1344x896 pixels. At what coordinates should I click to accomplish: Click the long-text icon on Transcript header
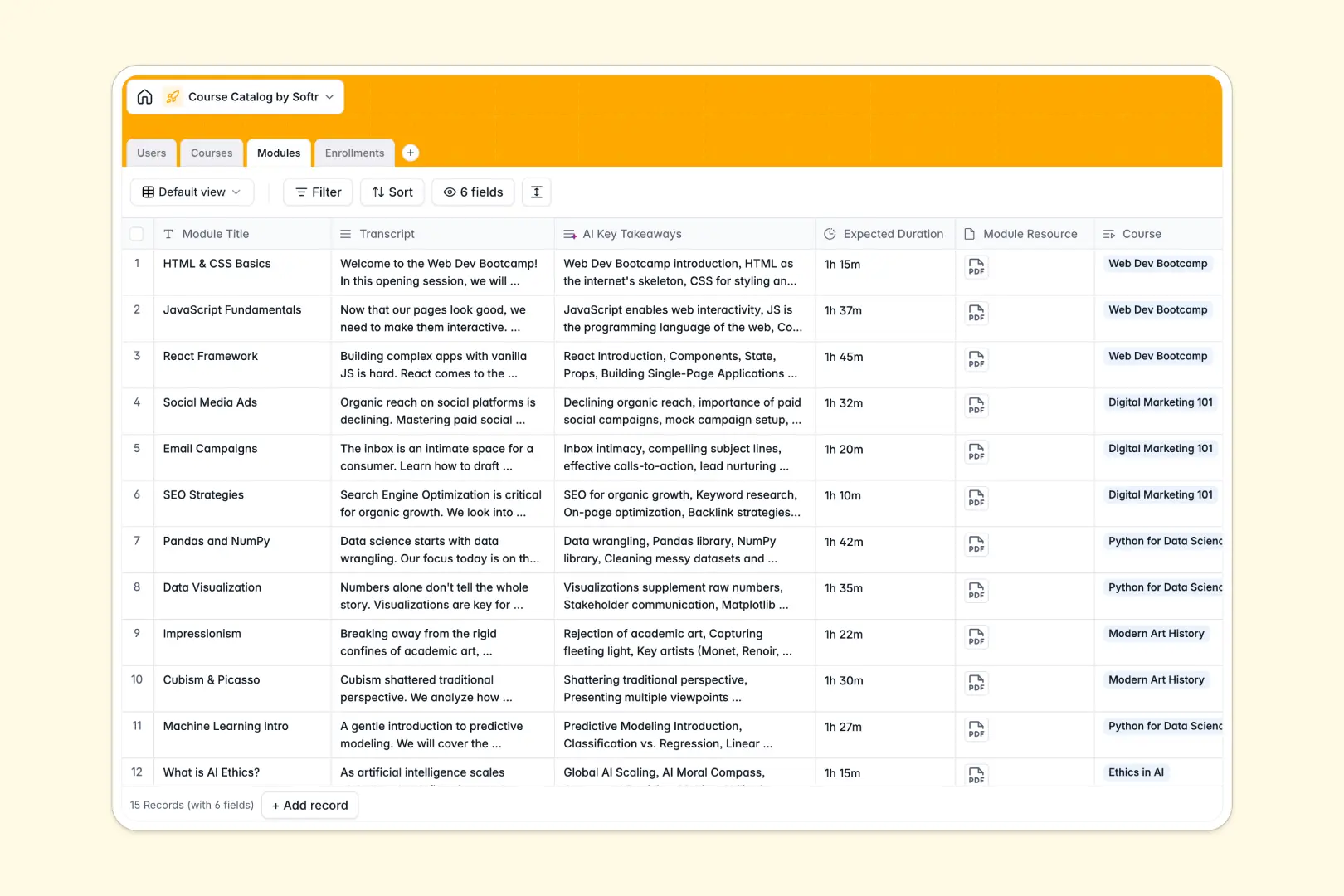(x=346, y=233)
